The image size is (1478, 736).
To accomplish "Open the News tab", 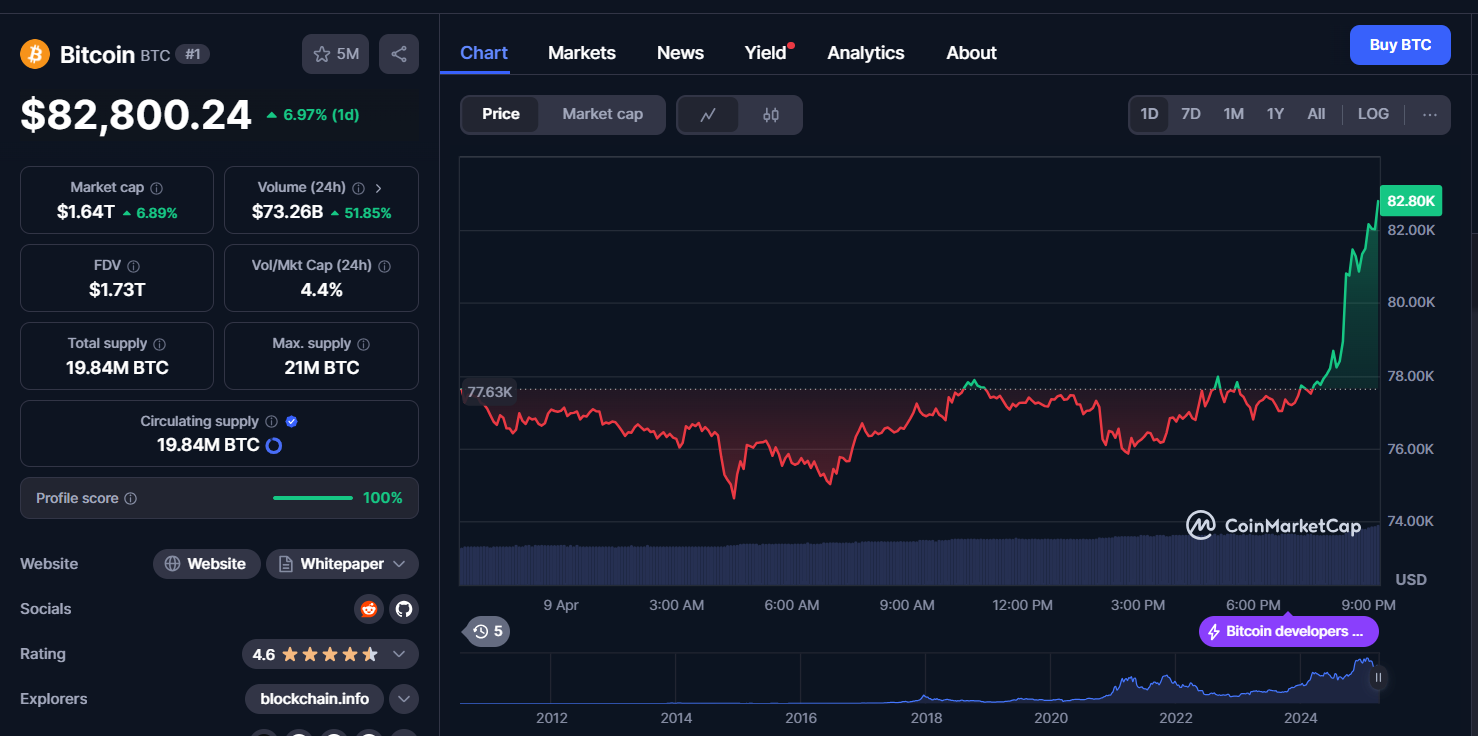I will (x=680, y=53).
